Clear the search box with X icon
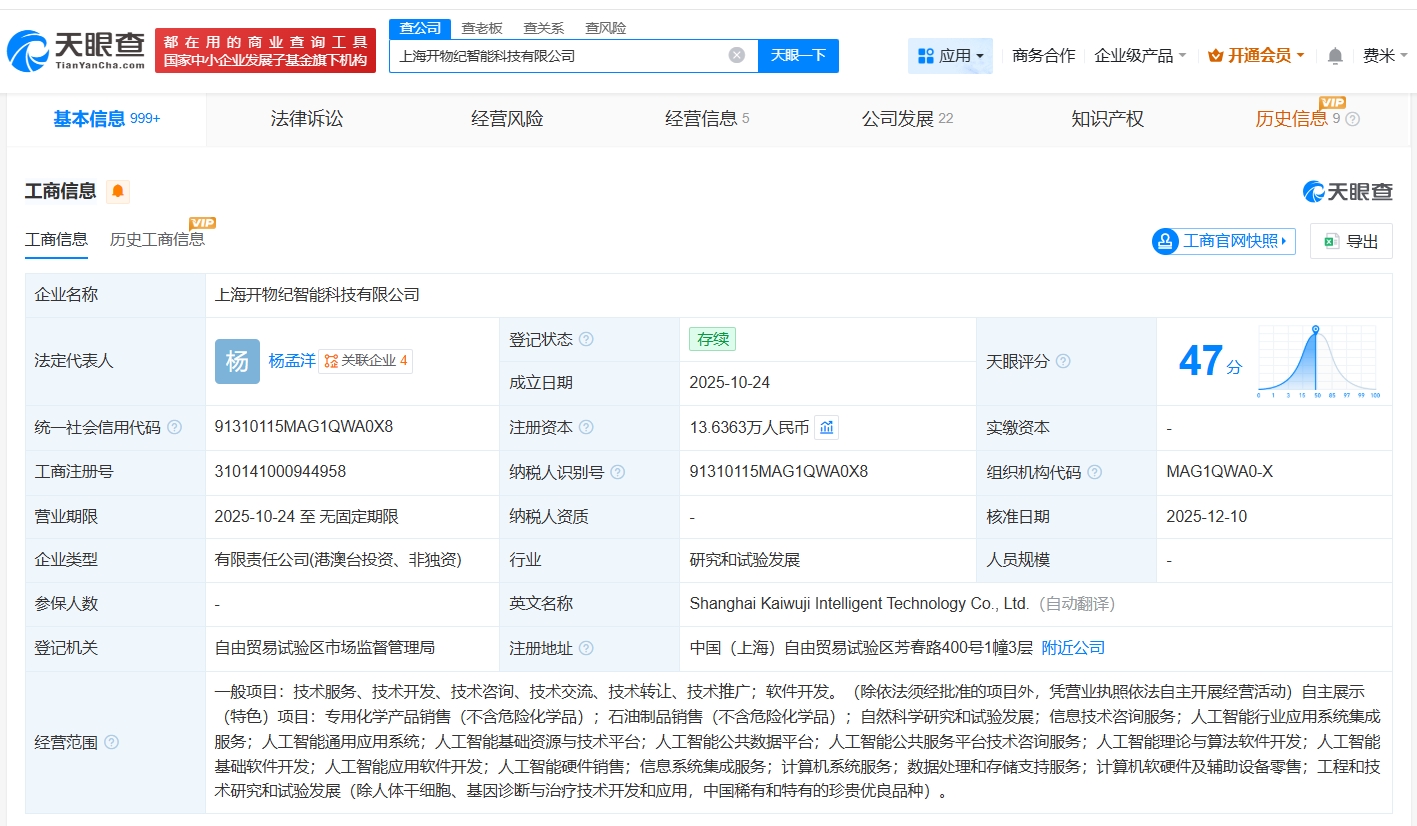 click(737, 56)
